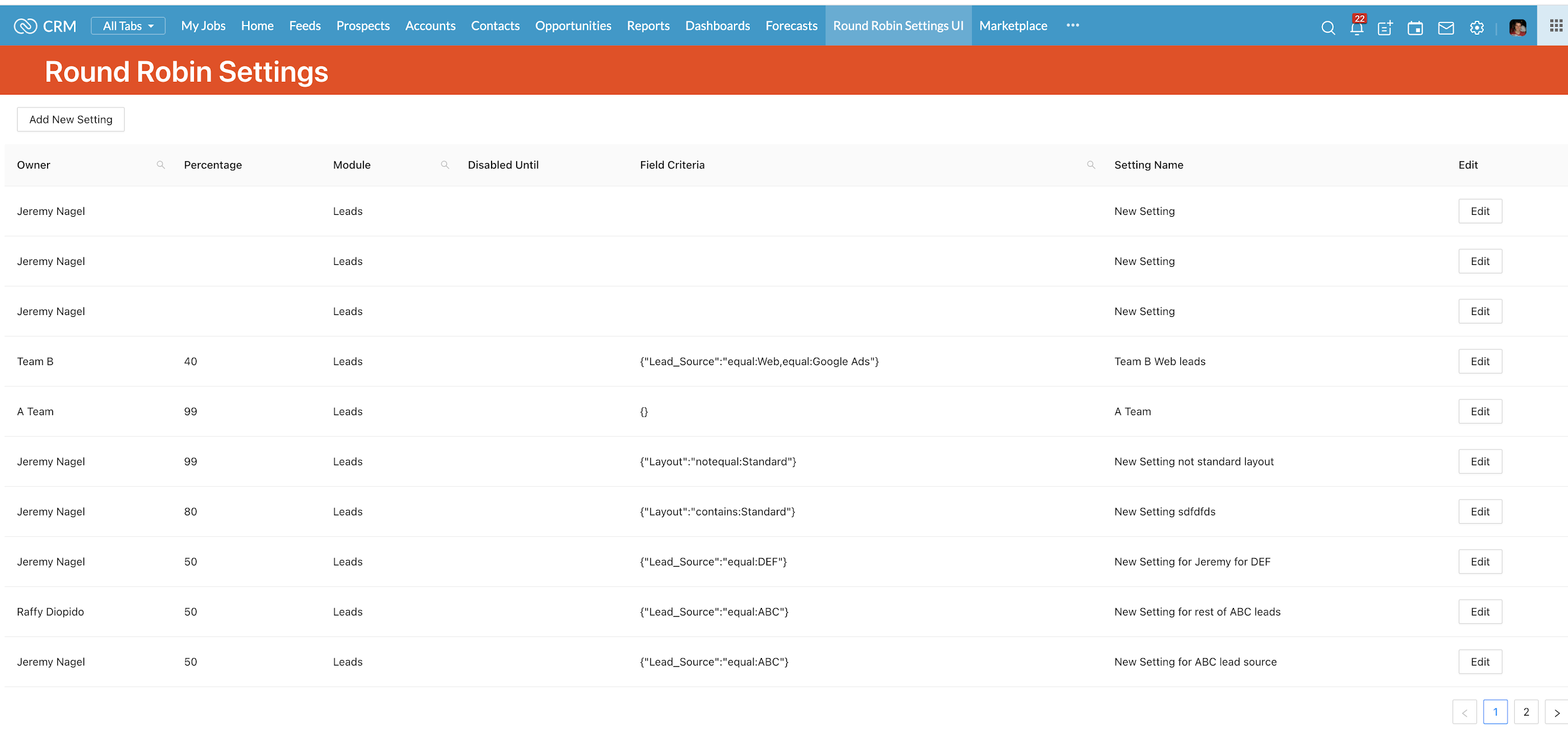The width and height of the screenshot is (1568, 748).
Task: Open the global search icon
Action: click(x=1327, y=27)
